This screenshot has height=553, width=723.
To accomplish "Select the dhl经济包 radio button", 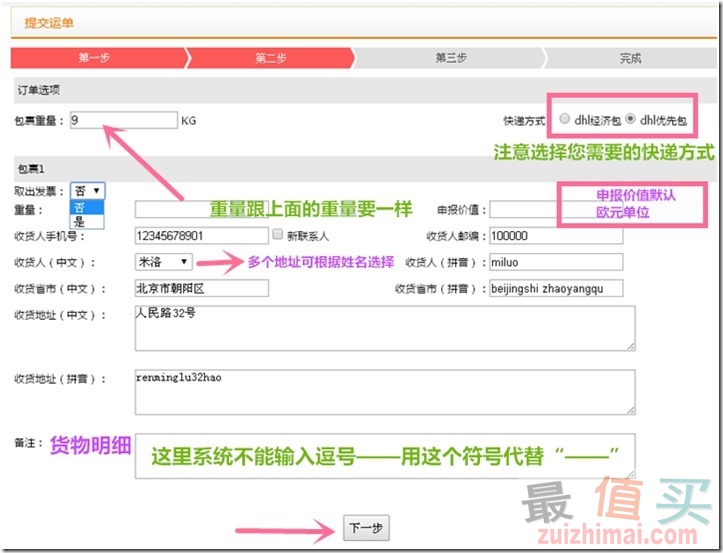I will tap(564, 119).
